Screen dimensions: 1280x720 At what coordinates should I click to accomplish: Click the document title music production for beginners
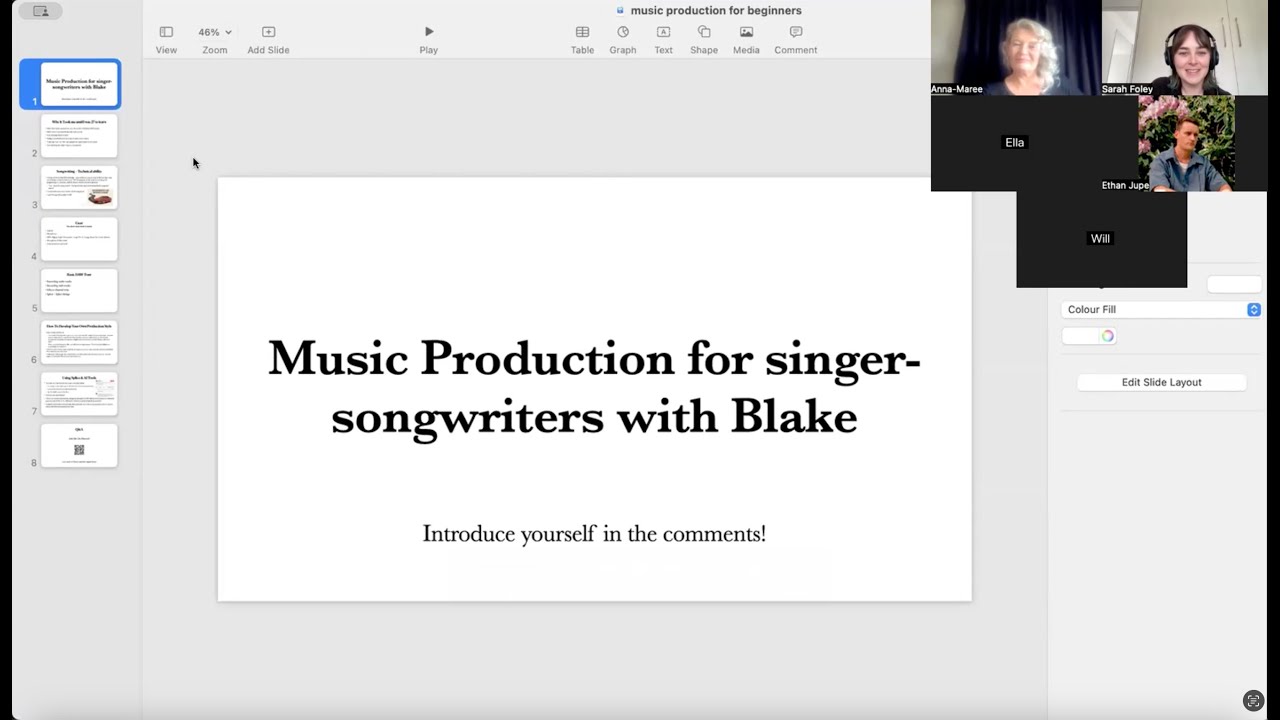(716, 10)
